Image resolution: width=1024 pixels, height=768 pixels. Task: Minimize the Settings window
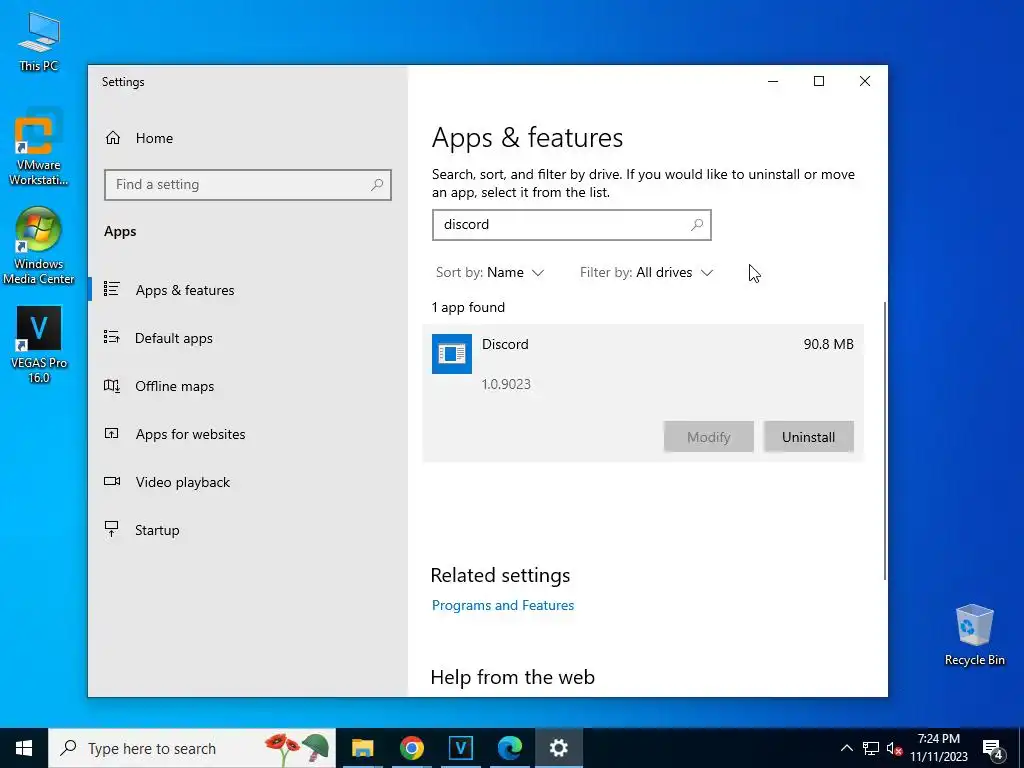click(773, 81)
